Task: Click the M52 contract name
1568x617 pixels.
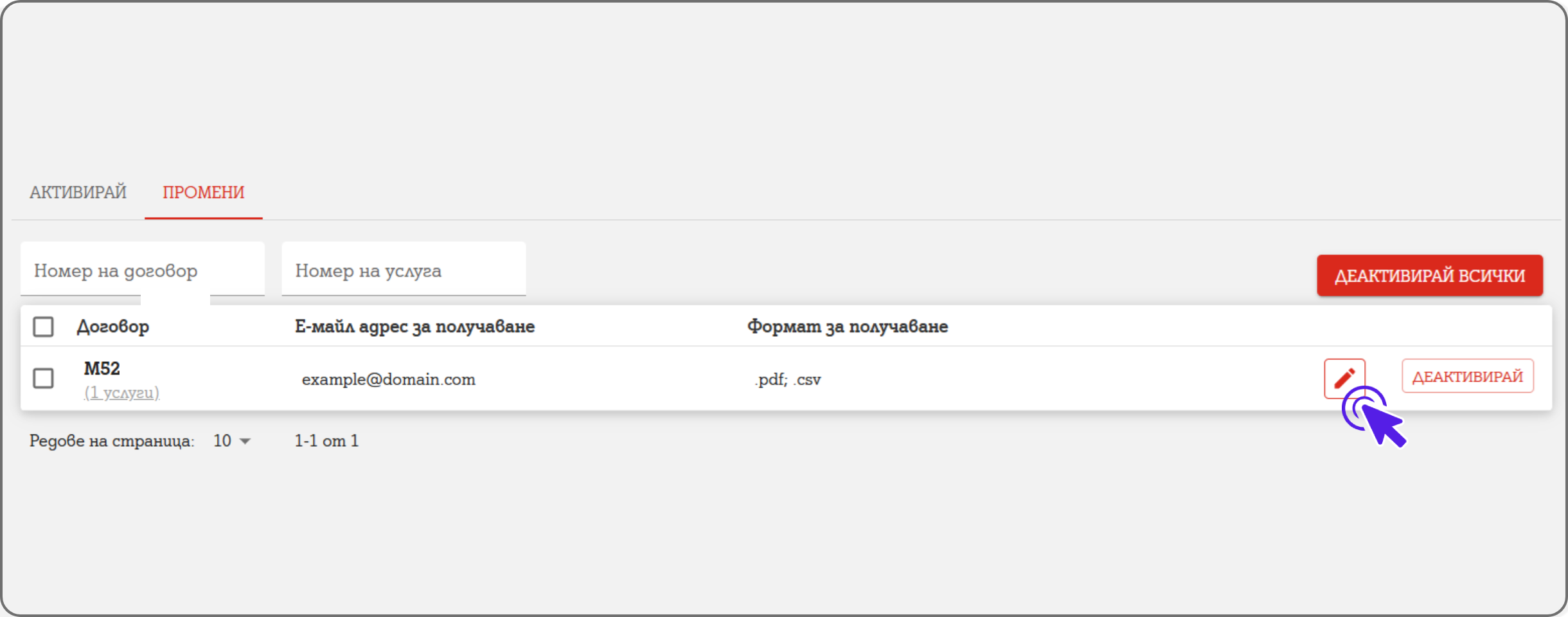Action: (102, 368)
